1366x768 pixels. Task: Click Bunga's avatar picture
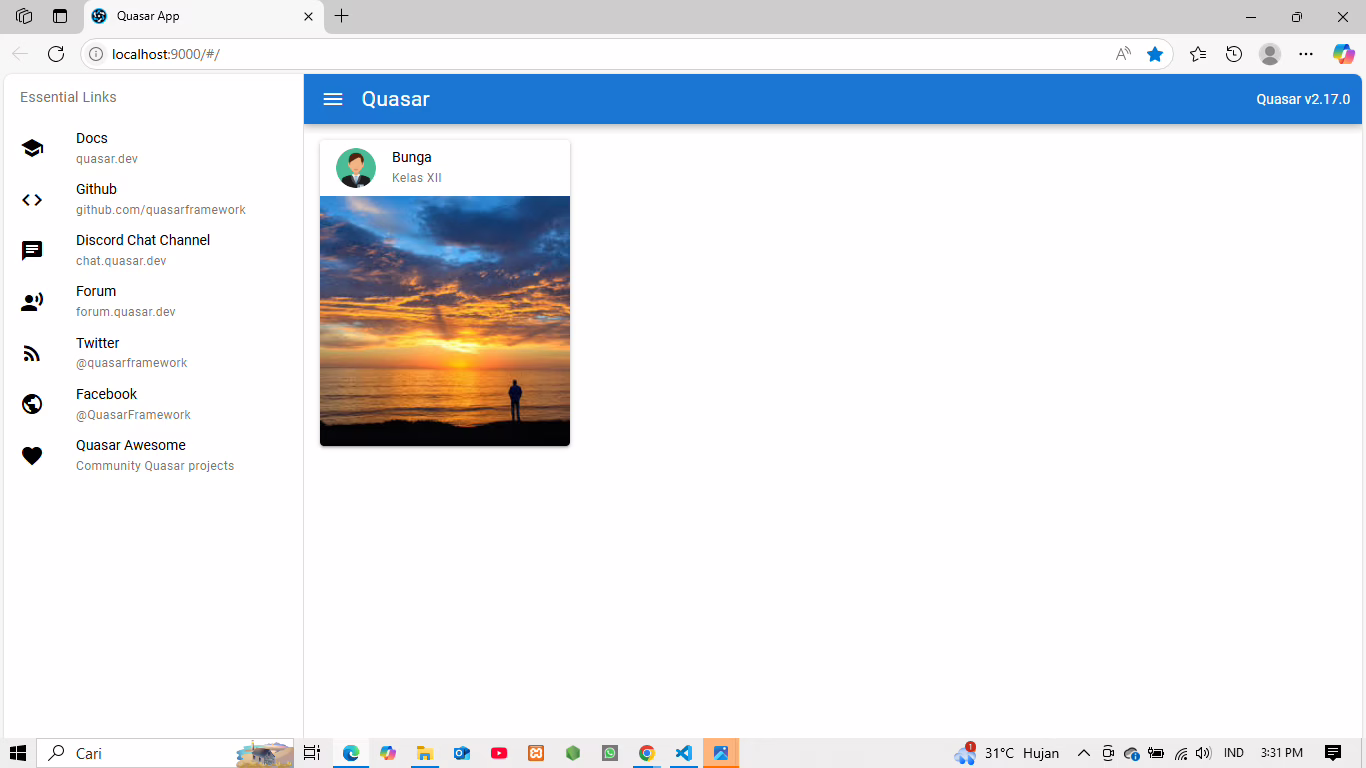356,168
